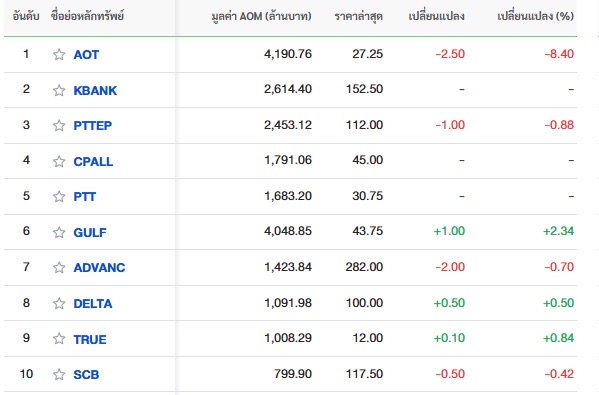Open the ADVANC symbol link
This screenshot has width=599, height=395.
[99, 267]
